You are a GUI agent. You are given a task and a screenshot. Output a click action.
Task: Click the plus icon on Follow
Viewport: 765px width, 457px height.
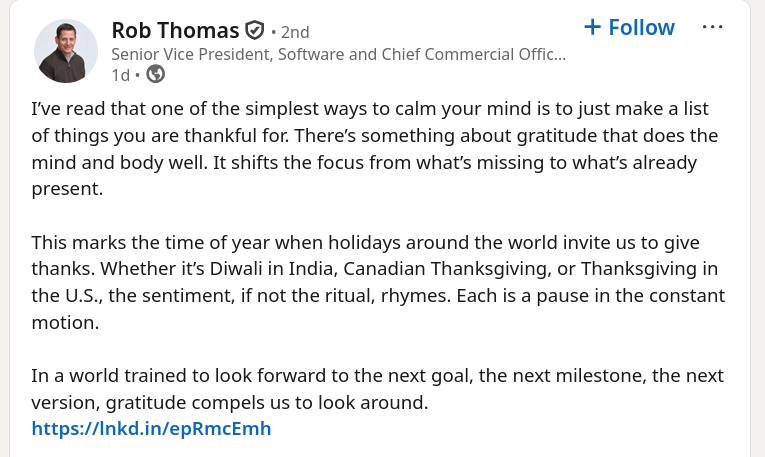(592, 27)
